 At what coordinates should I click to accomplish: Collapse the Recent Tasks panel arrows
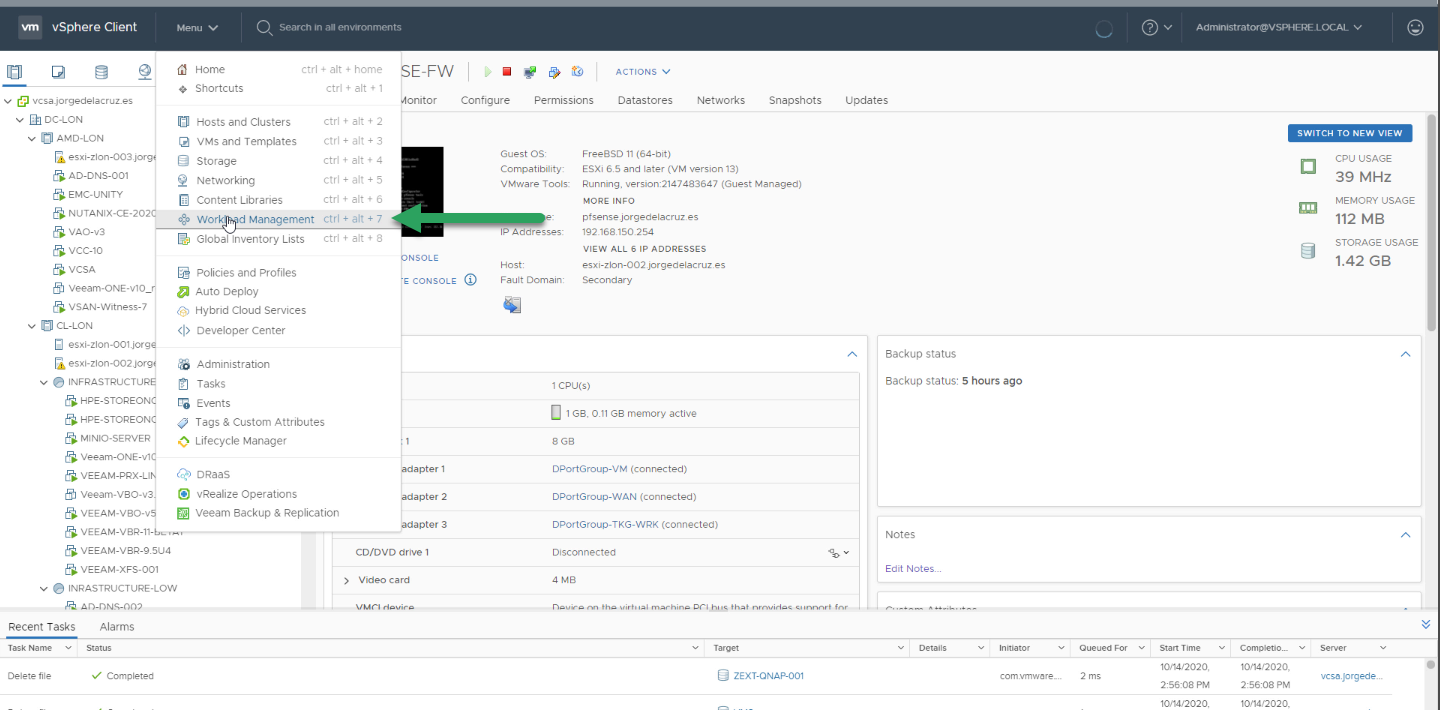[1425, 624]
